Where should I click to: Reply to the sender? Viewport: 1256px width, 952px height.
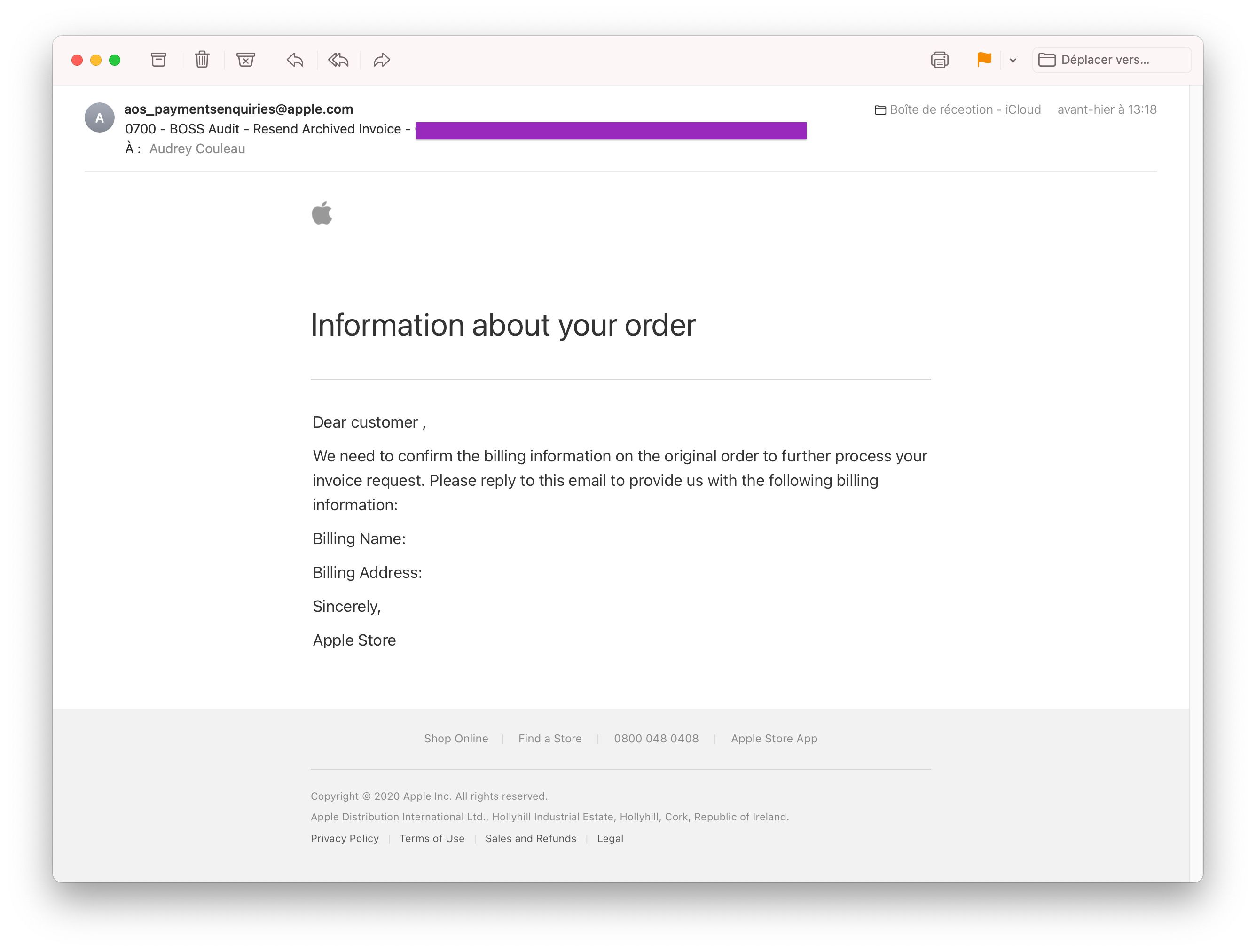pyautogui.click(x=294, y=60)
